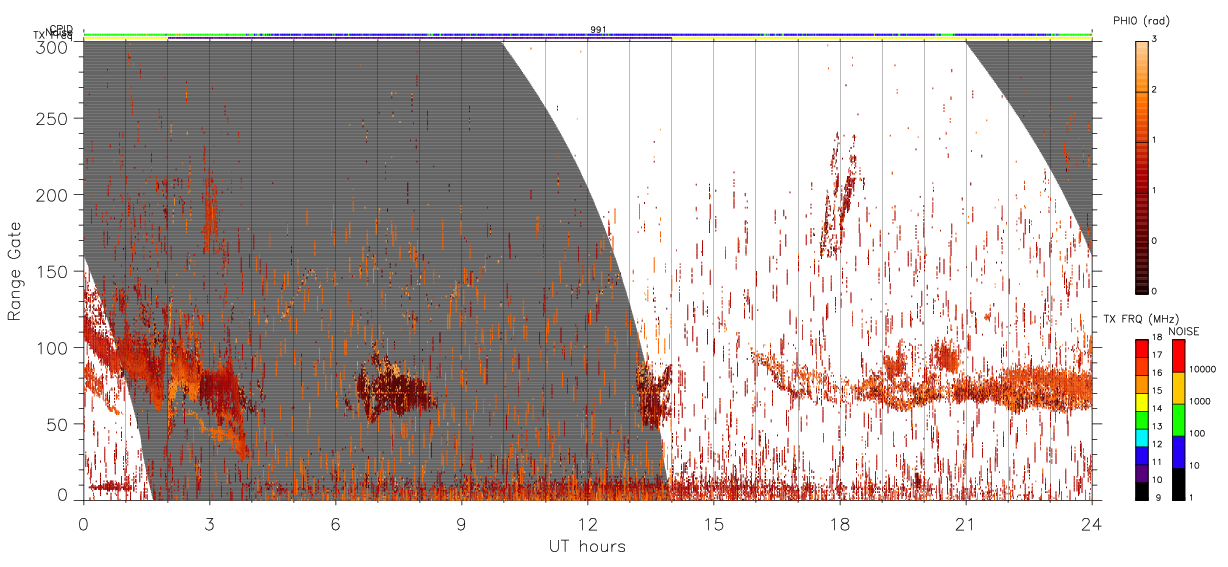
Task: Click the "NOISE" legend title
Action: pos(1184,330)
